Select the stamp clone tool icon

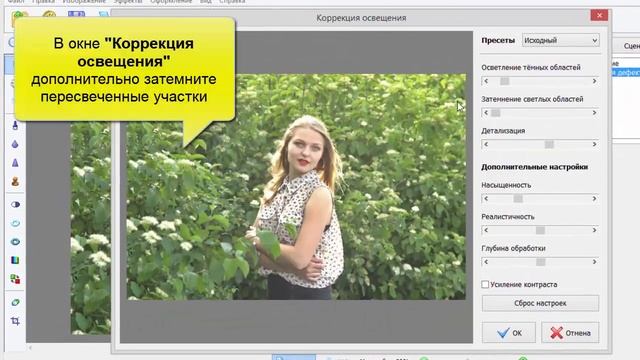[15, 181]
